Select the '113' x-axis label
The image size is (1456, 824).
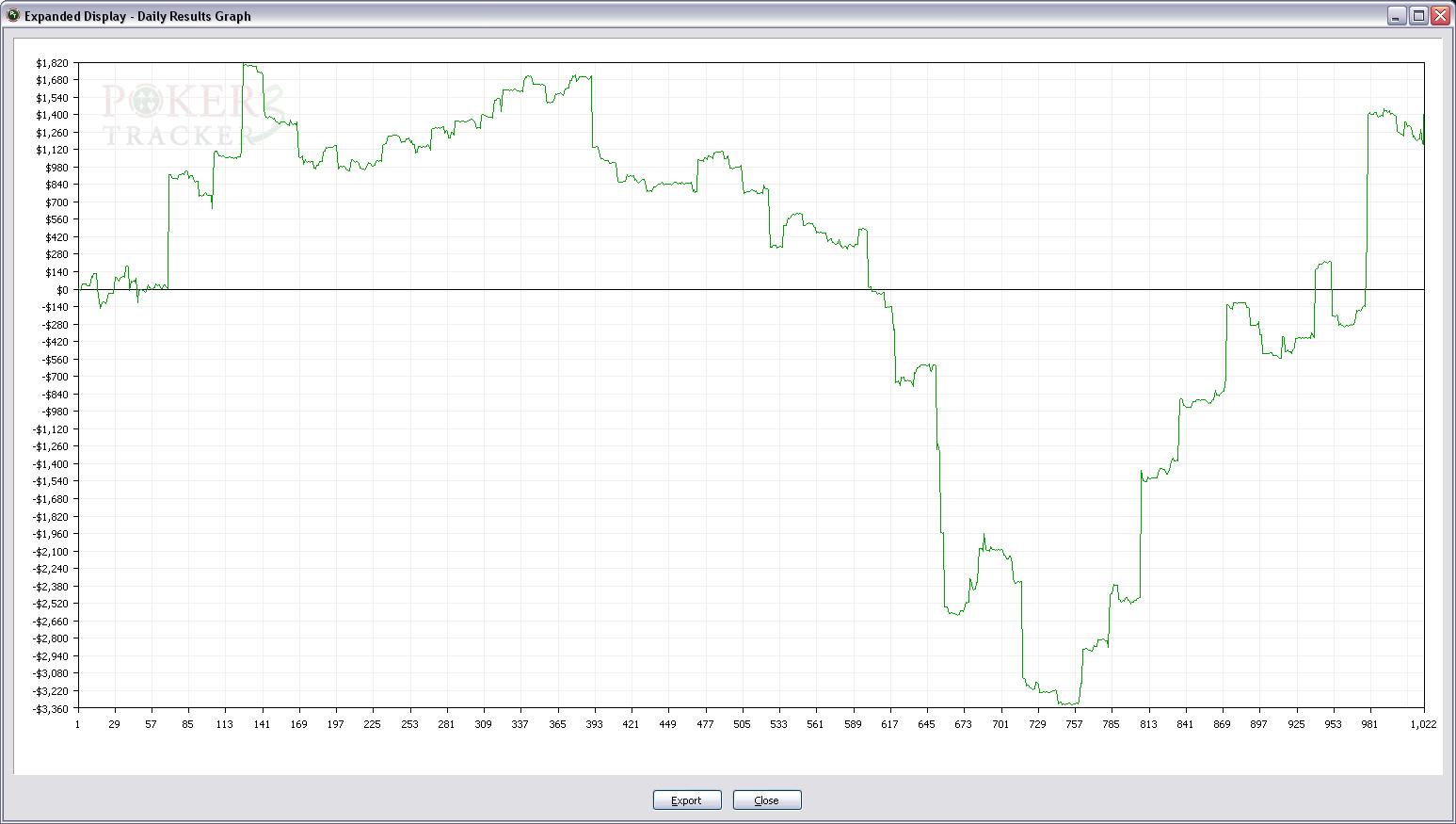click(225, 724)
